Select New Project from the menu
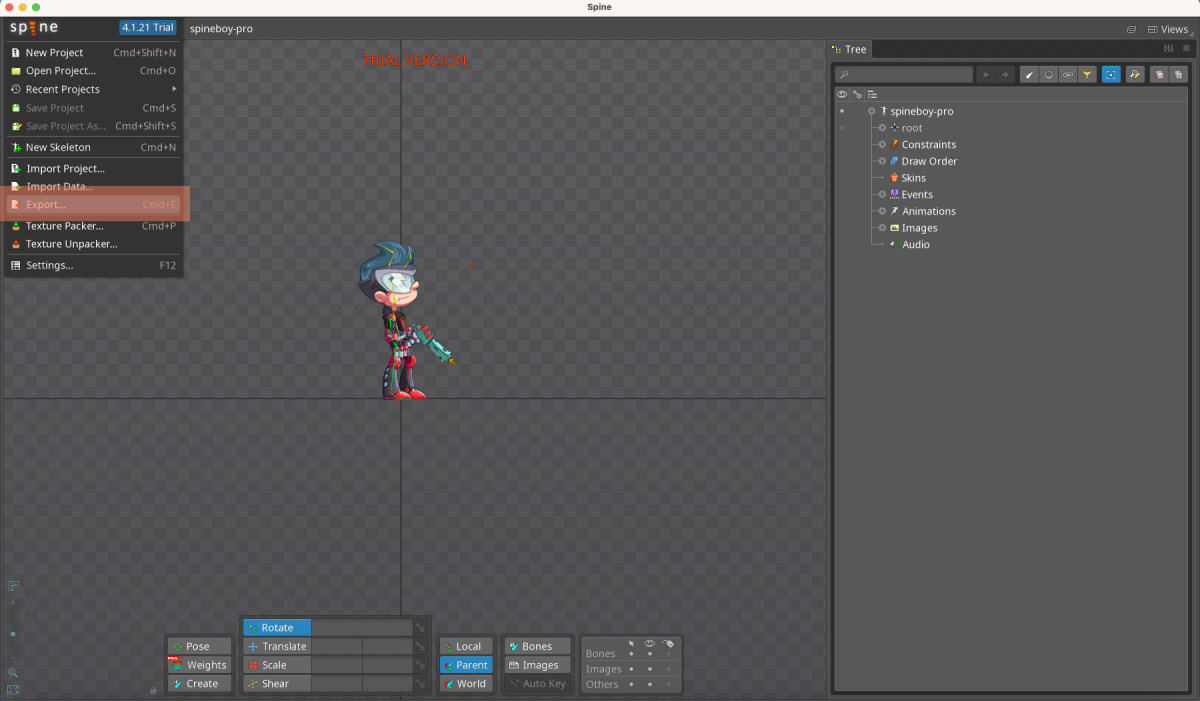Viewport: 1200px width, 701px height. (93, 52)
